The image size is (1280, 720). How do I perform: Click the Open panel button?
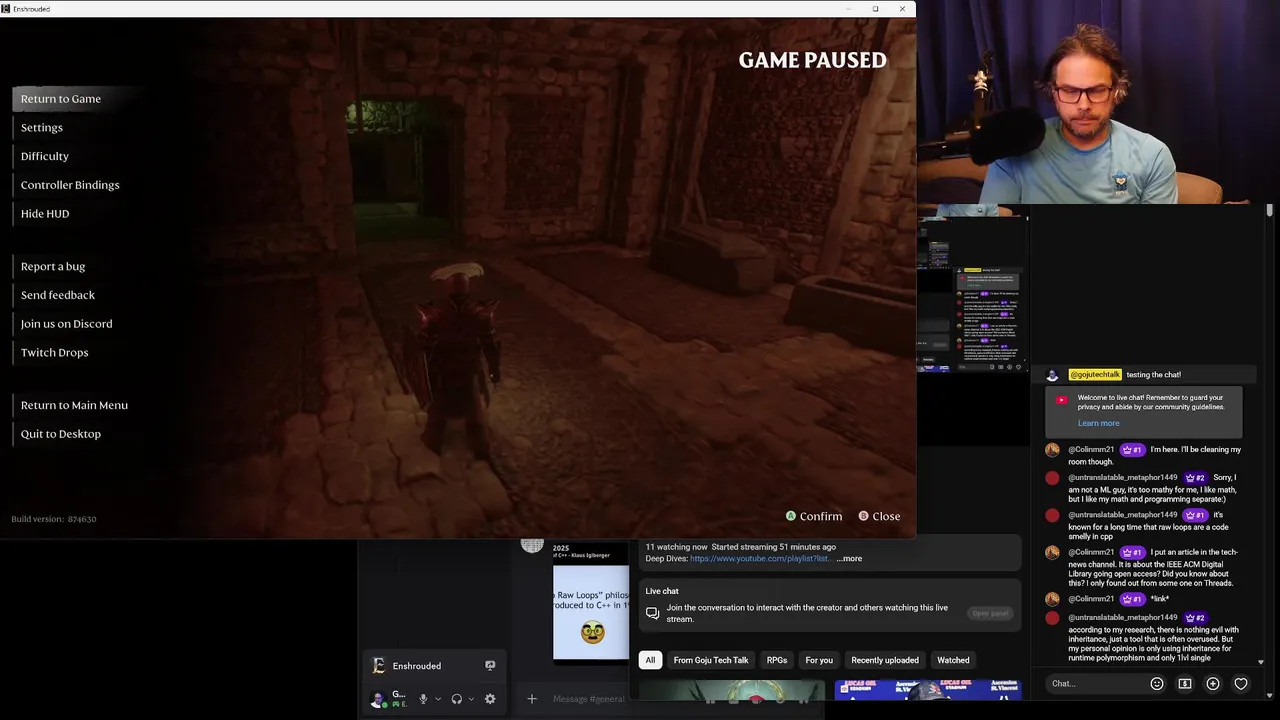tap(990, 613)
